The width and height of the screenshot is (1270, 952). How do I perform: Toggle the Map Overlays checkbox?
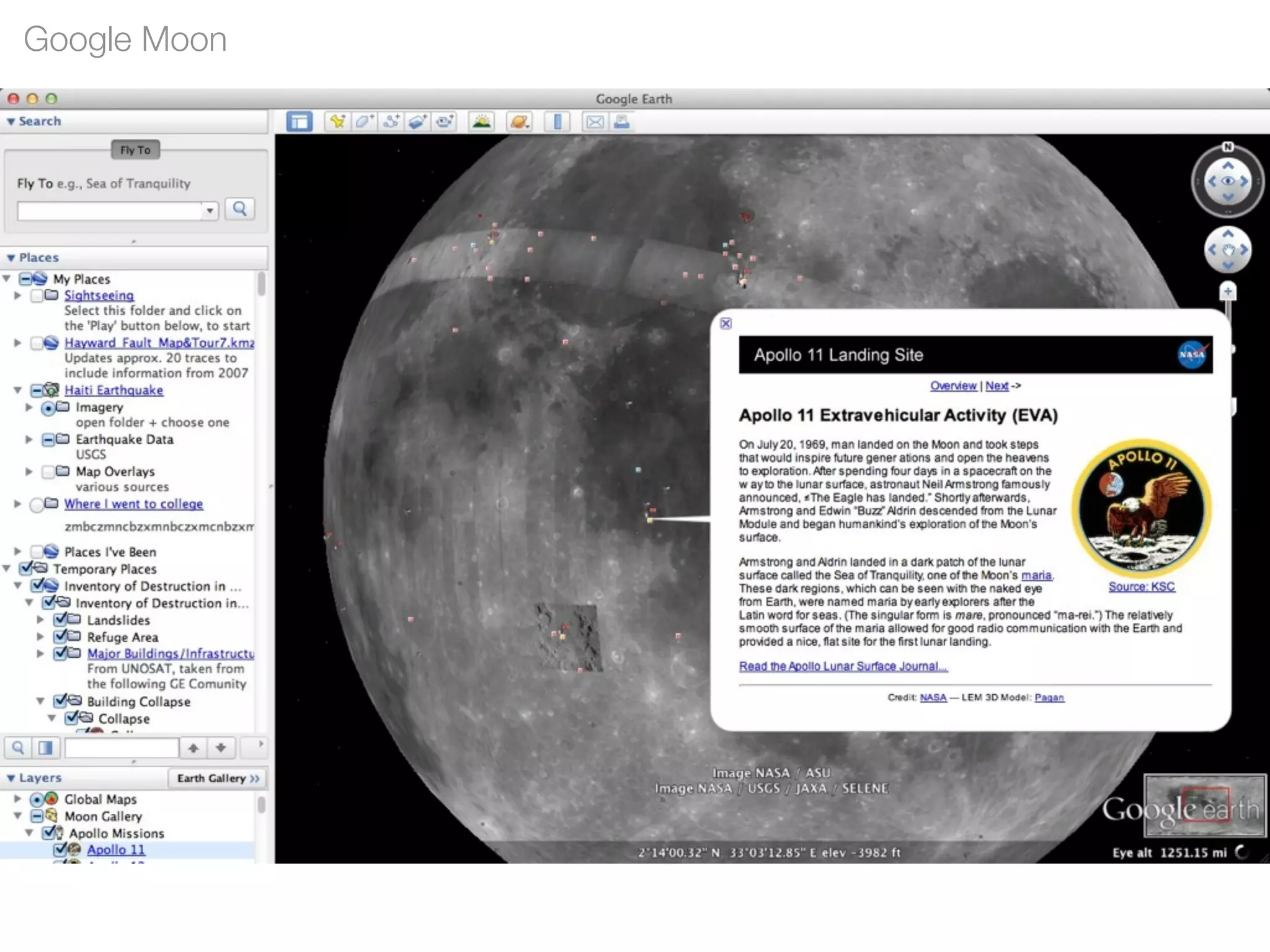pos(48,472)
